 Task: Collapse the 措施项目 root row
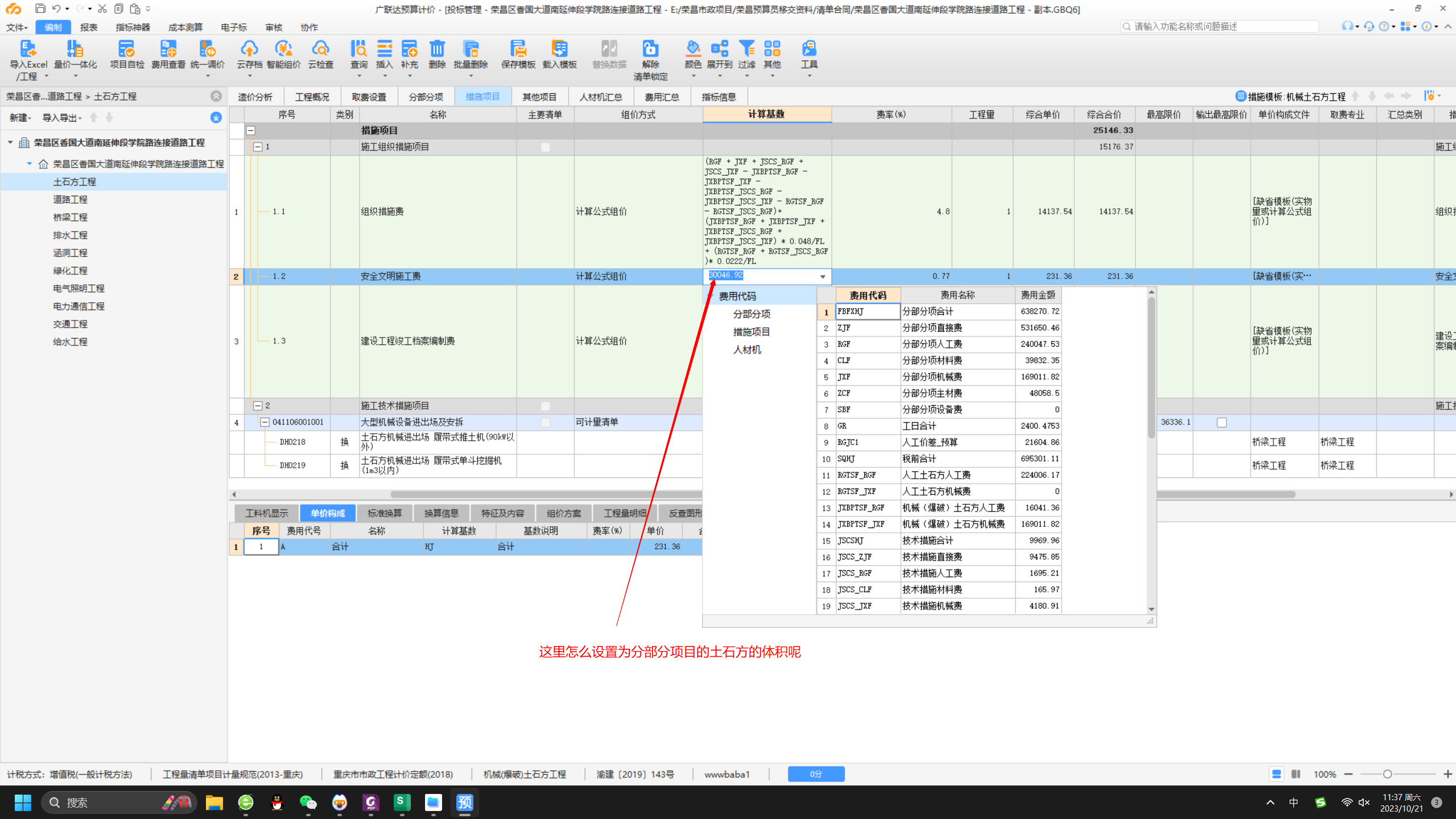(250, 130)
